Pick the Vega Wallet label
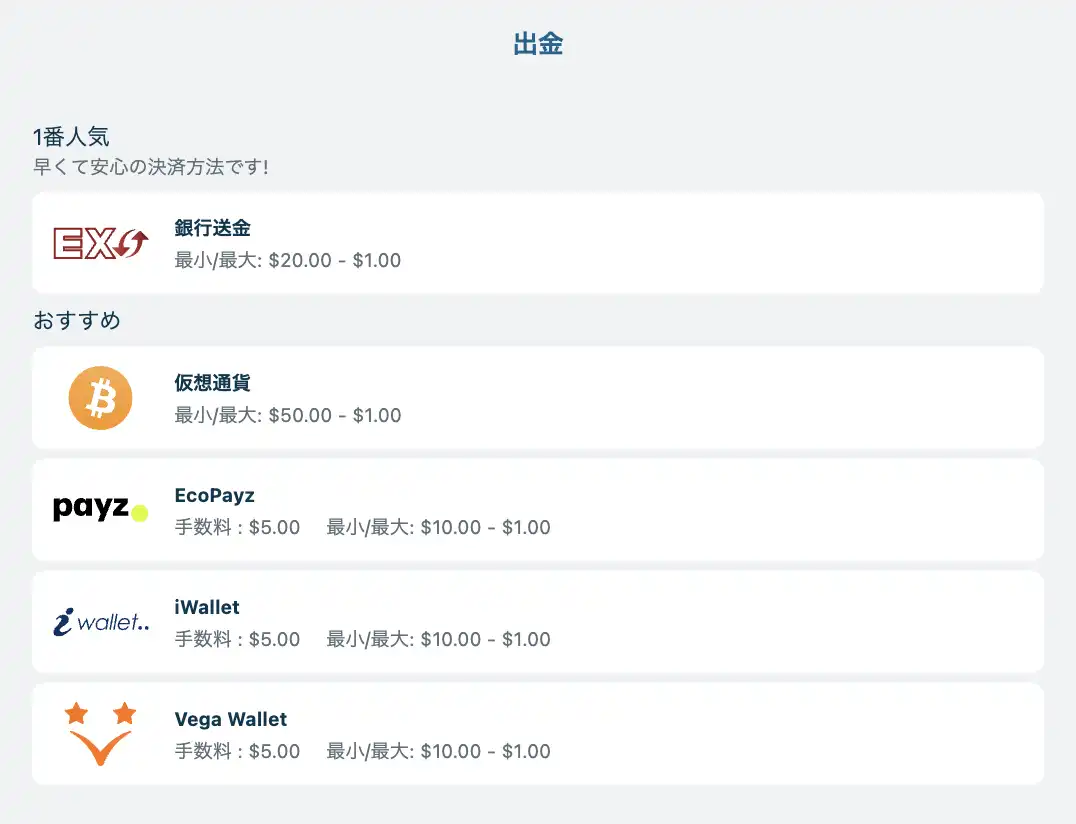The height and width of the screenshot is (824, 1076). (230, 719)
